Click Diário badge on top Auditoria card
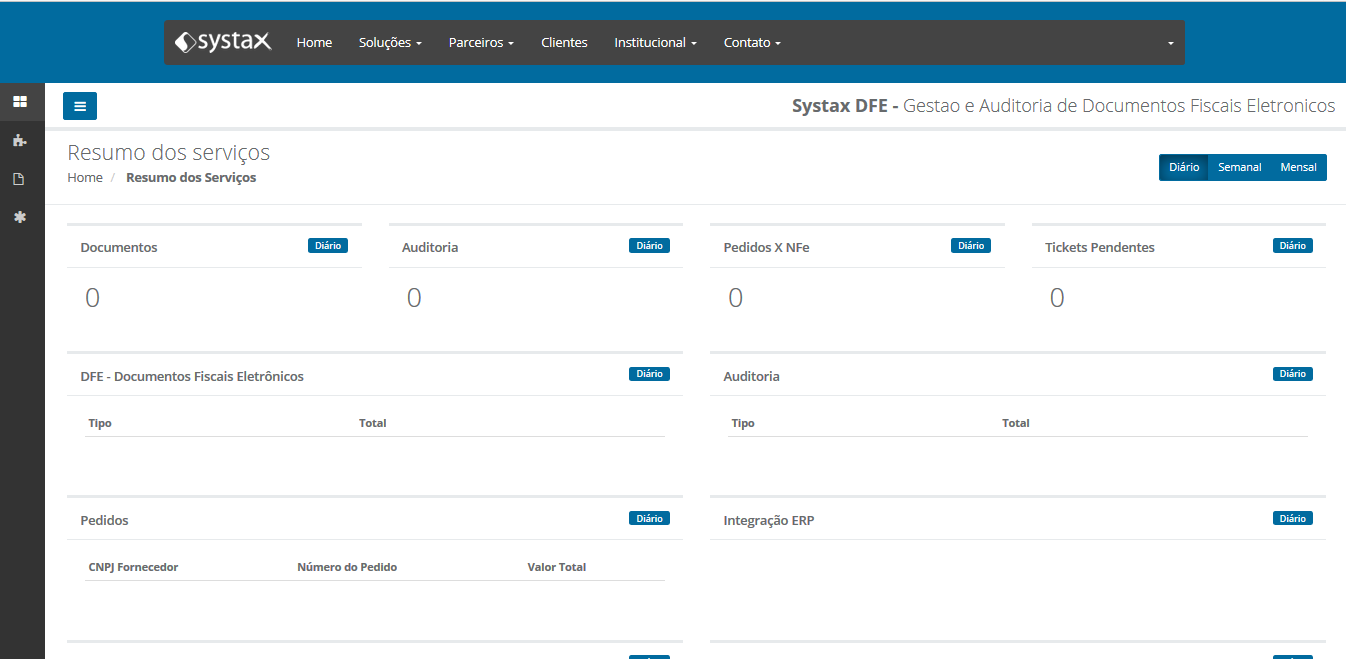1346x659 pixels. 649,246
